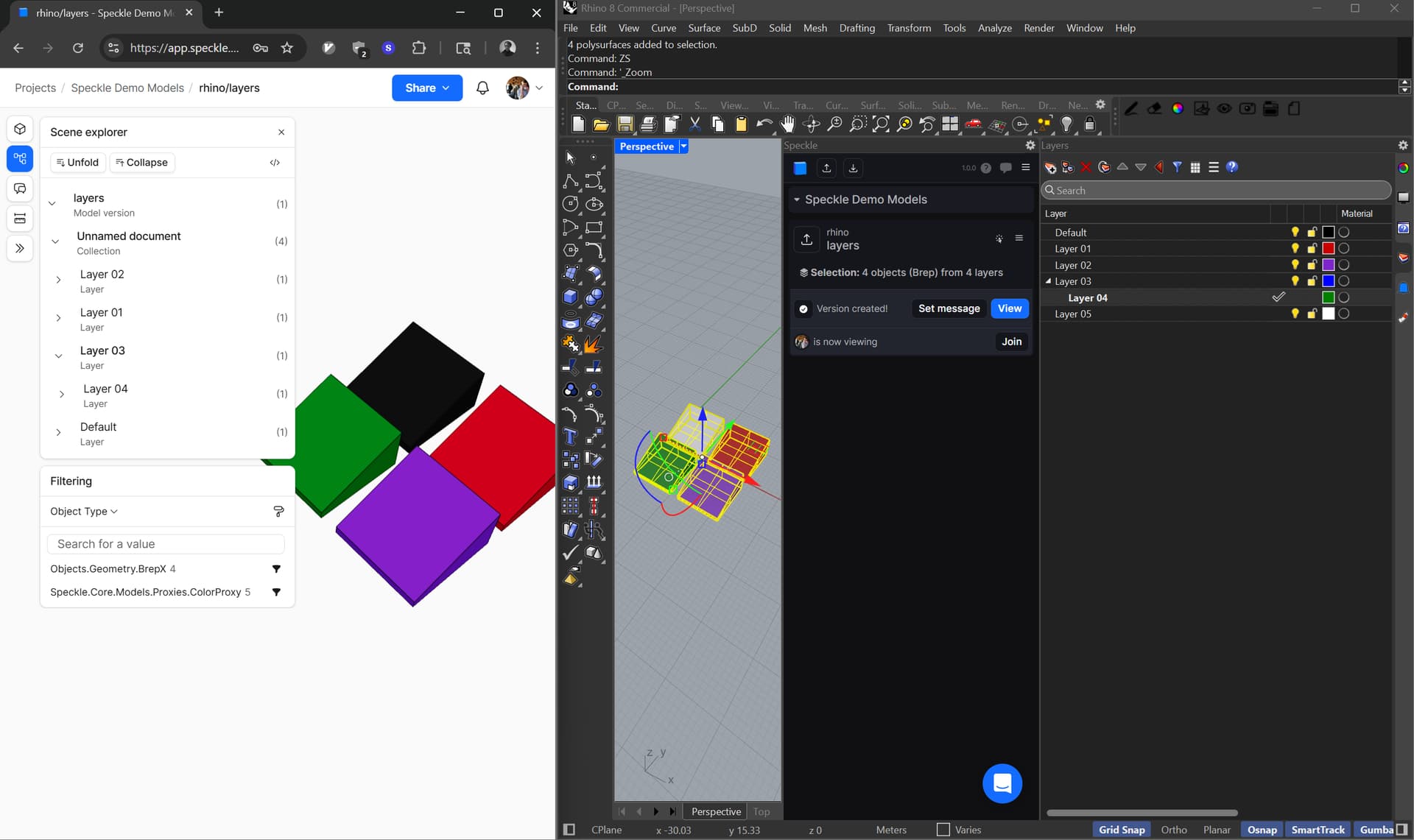
Task: Click the Speckle publish upload icon
Action: click(826, 168)
